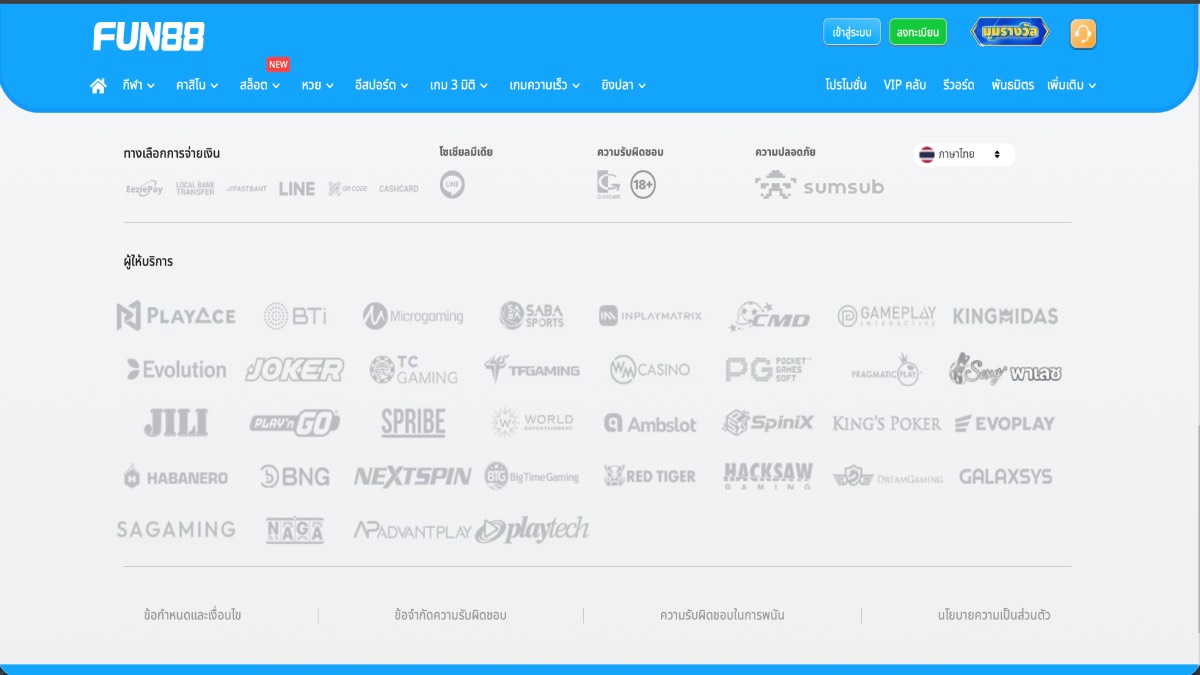Click the green ลงทะเบียน register button
The height and width of the screenshot is (675, 1200).
[918, 33]
